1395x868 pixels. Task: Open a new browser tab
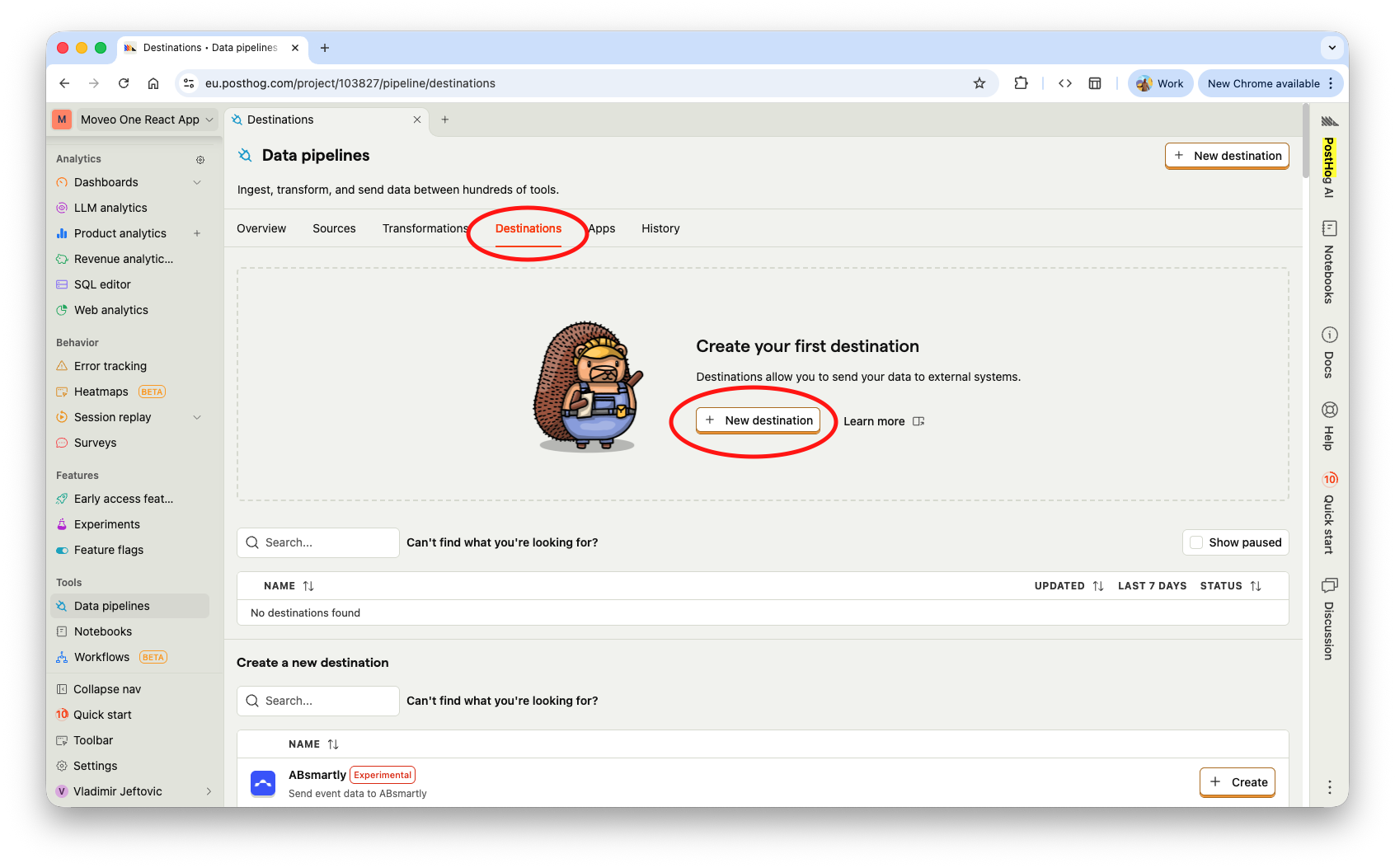pyautogui.click(x=325, y=48)
